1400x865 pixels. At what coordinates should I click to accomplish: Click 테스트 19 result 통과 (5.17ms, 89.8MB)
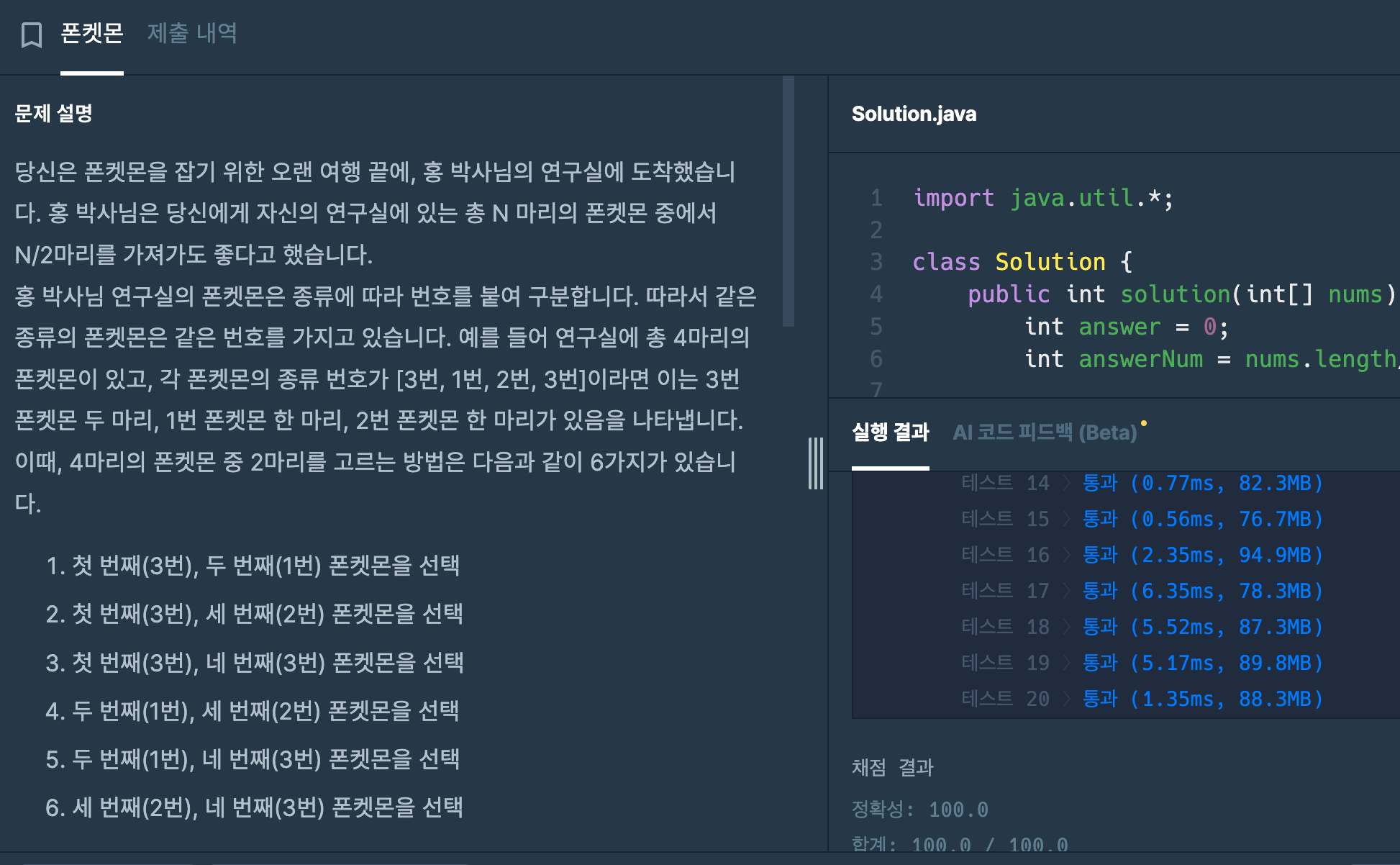point(1203,663)
